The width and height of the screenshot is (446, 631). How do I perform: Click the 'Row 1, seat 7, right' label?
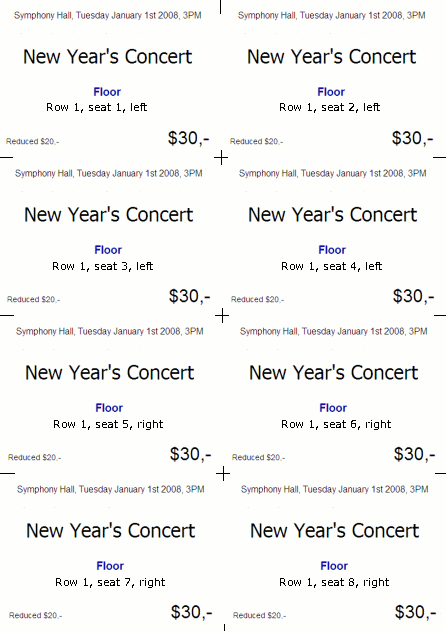[110, 582]
